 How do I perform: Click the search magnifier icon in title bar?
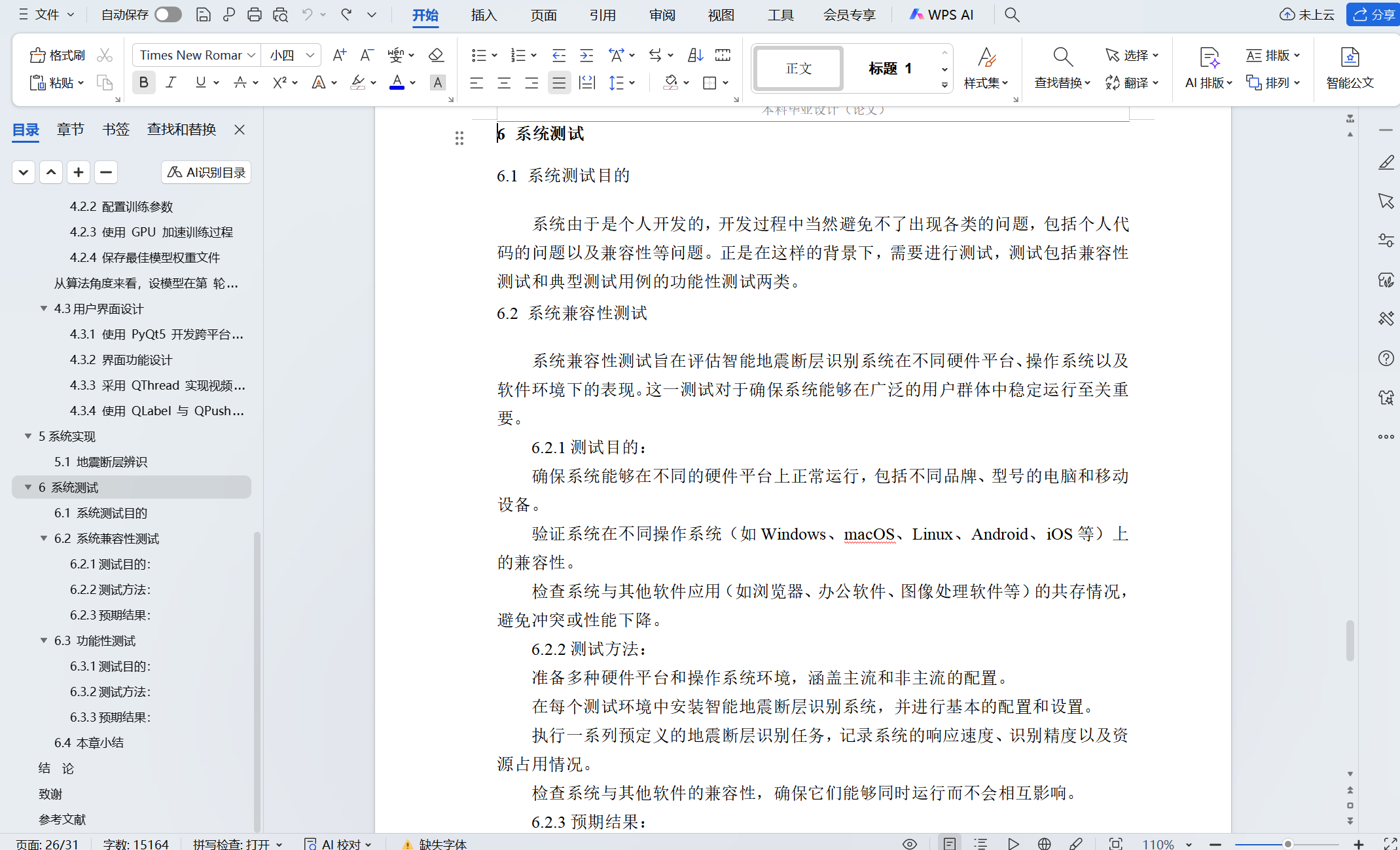coord(1012,14)
